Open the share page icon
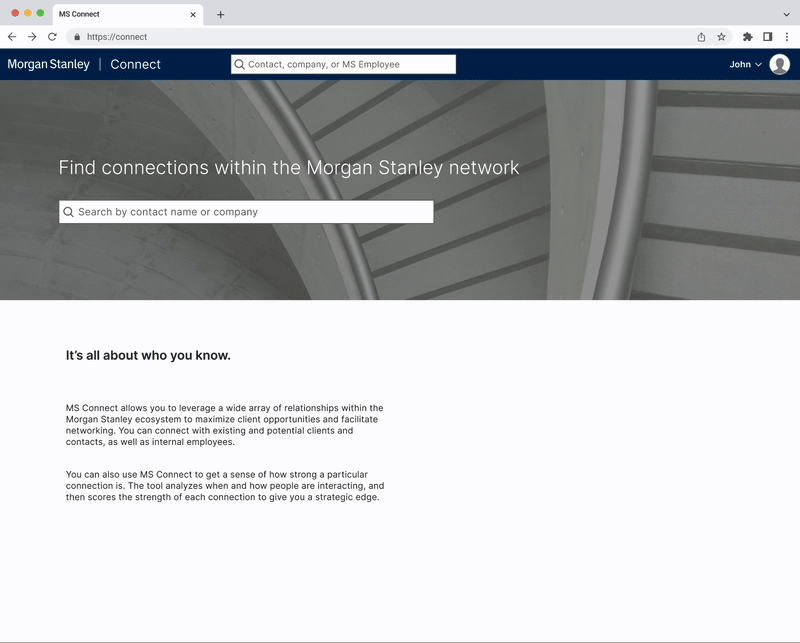This screenshot has height=643, width=800. (702, 37)
